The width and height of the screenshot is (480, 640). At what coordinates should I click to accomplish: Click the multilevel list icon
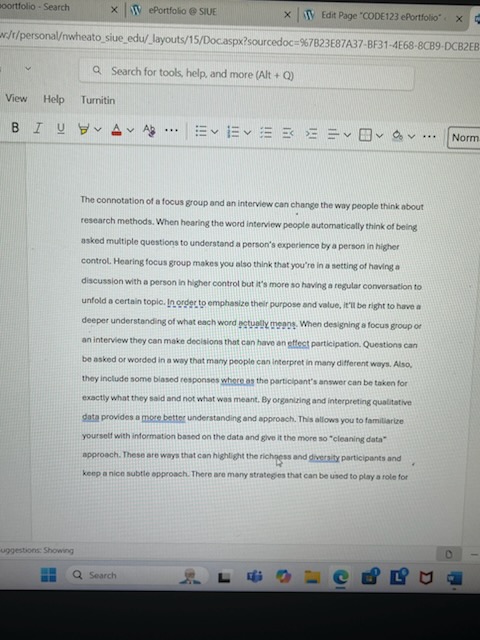266,133
